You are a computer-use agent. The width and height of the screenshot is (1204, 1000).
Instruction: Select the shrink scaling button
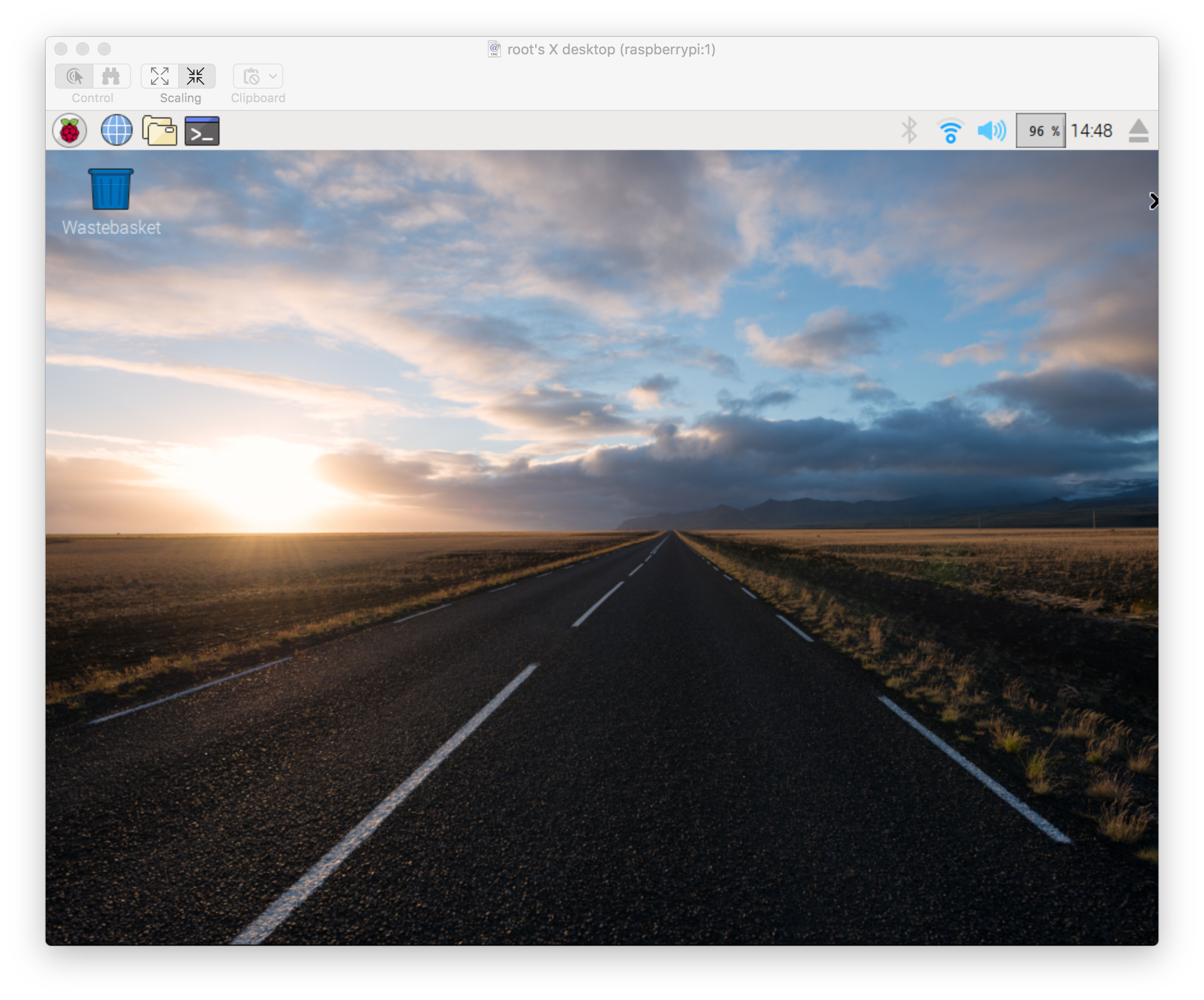pos(197,76)
